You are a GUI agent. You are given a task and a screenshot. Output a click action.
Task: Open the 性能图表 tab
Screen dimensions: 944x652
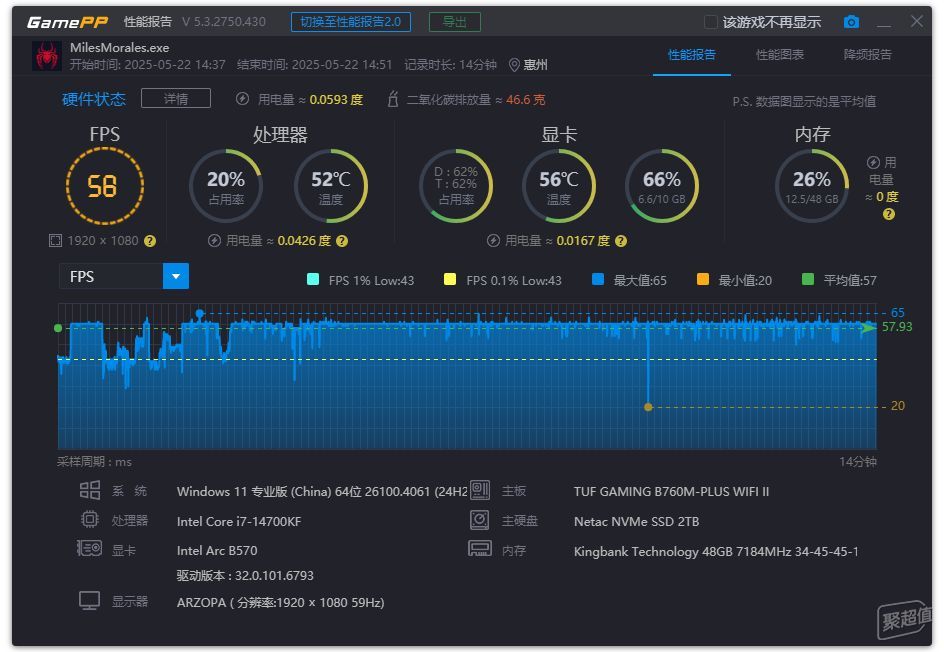click(780, 55)
